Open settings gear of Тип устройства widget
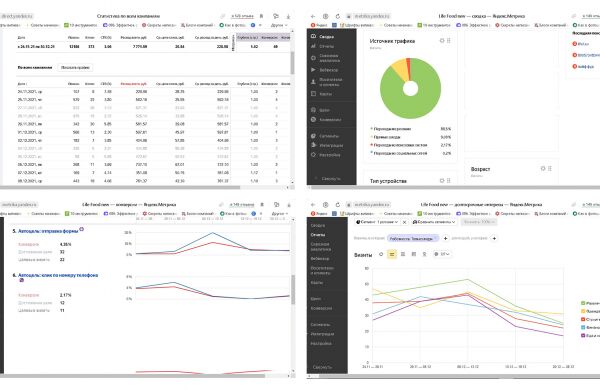The width and height of the screenshot is (600, 391). coord(442,181)
